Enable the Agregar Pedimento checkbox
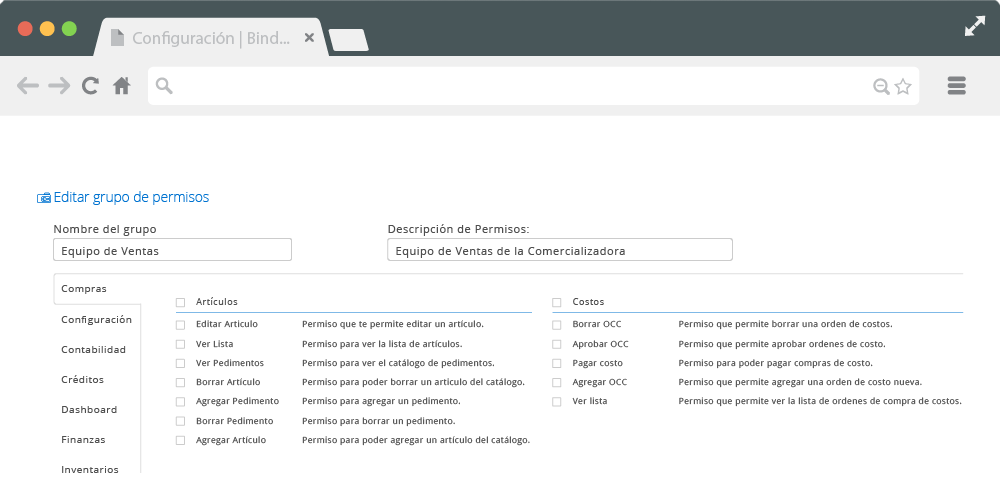The image size is (1000, 500). pos(180,402)
